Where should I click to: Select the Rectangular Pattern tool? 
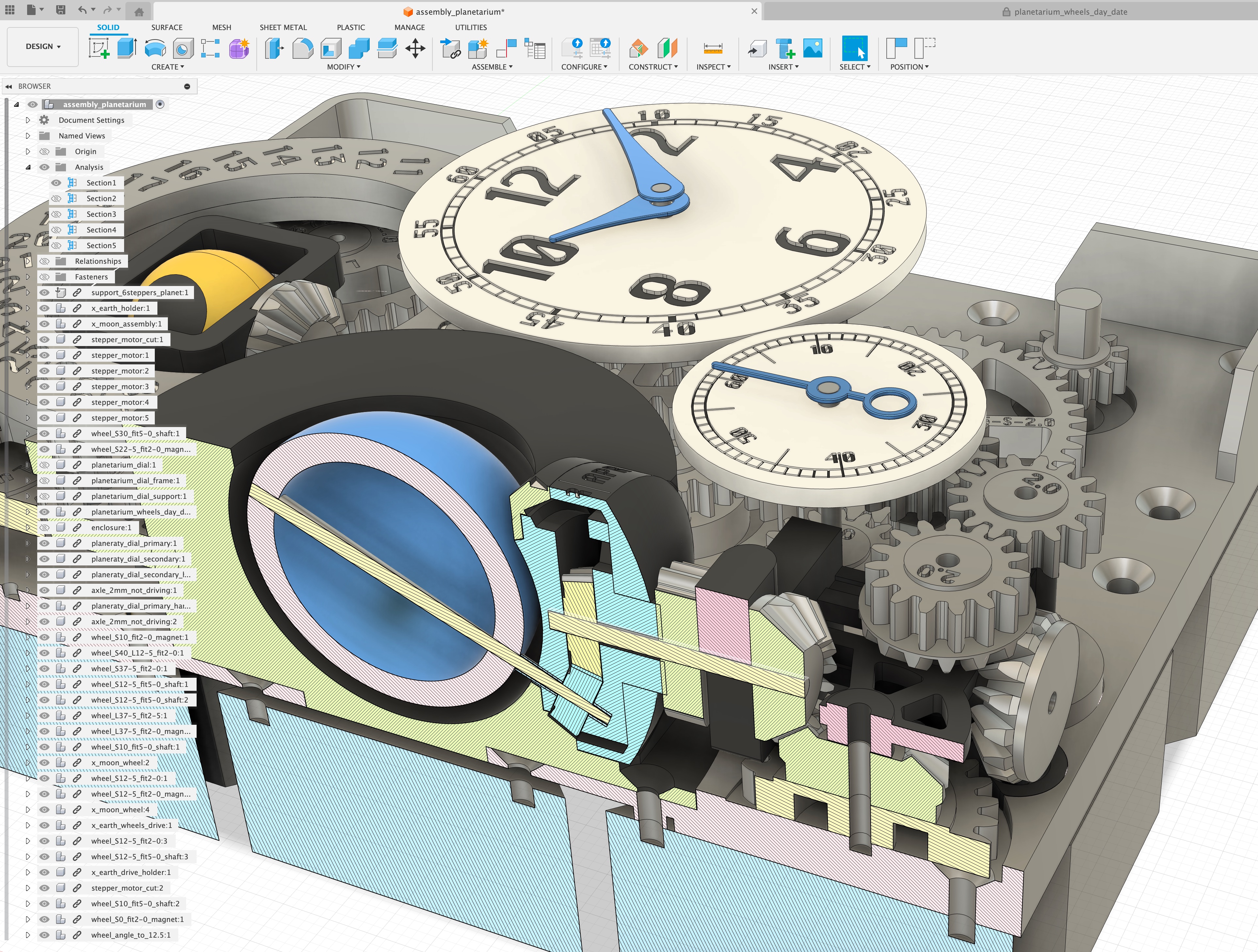tap(210, 48)
